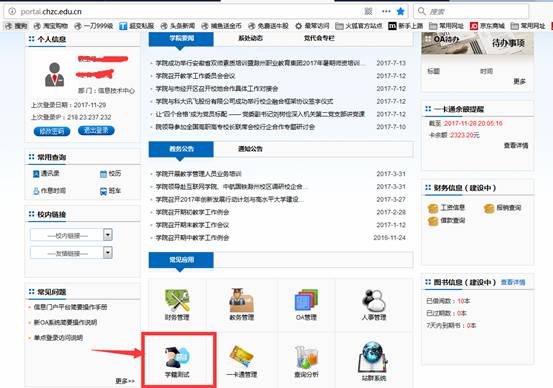The height and width of the screenshot is (388, 553).
Task: Switch to the 教务公告 tab
Action: [x=181, y=149]
